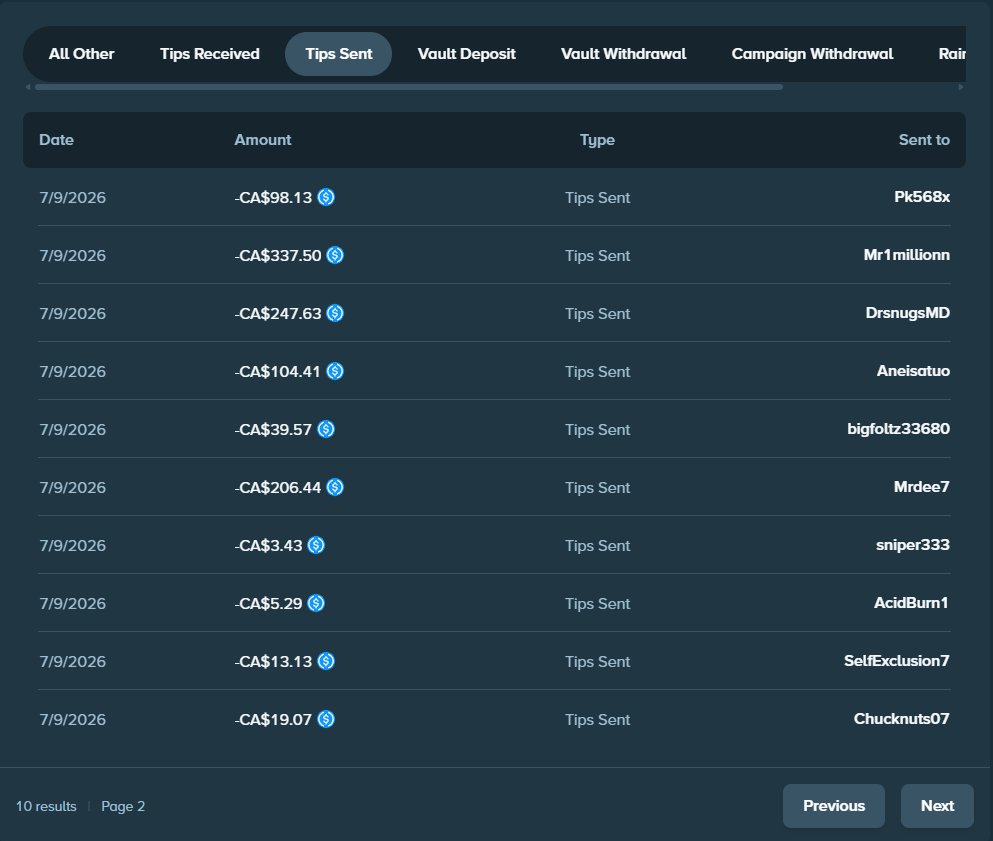
Task: Open recipient SelfExclusion7
Action: 897,661
